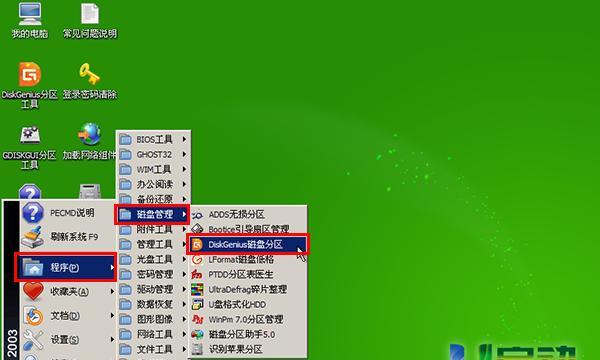The image size is (600, 360).
Task: Expand 收藏夹(A) submenu arrow
Action: pos(112,292)
